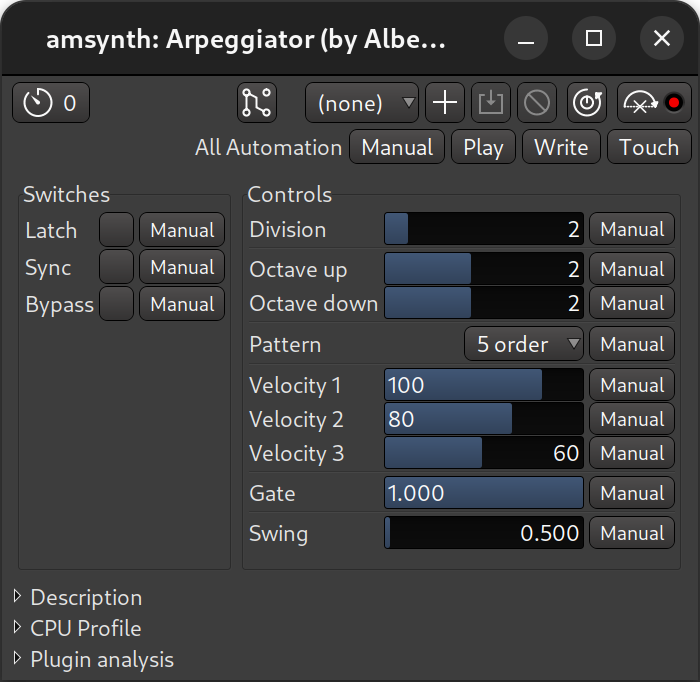This screenshot has width=700, height=682.
Task: Click the Velocity 2 slider
Action: point(484,419)
